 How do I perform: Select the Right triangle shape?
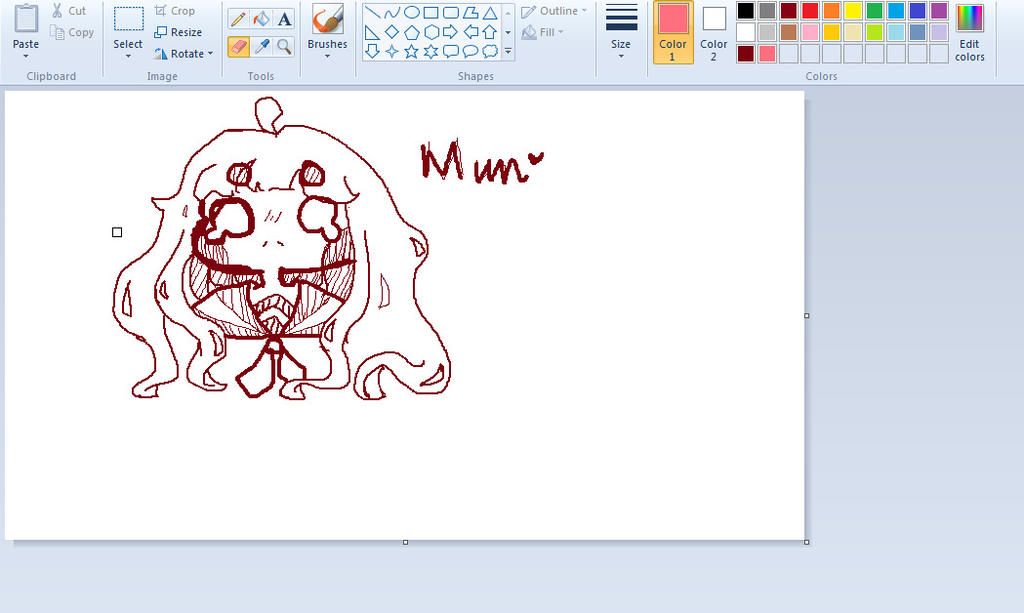point(372,32)
